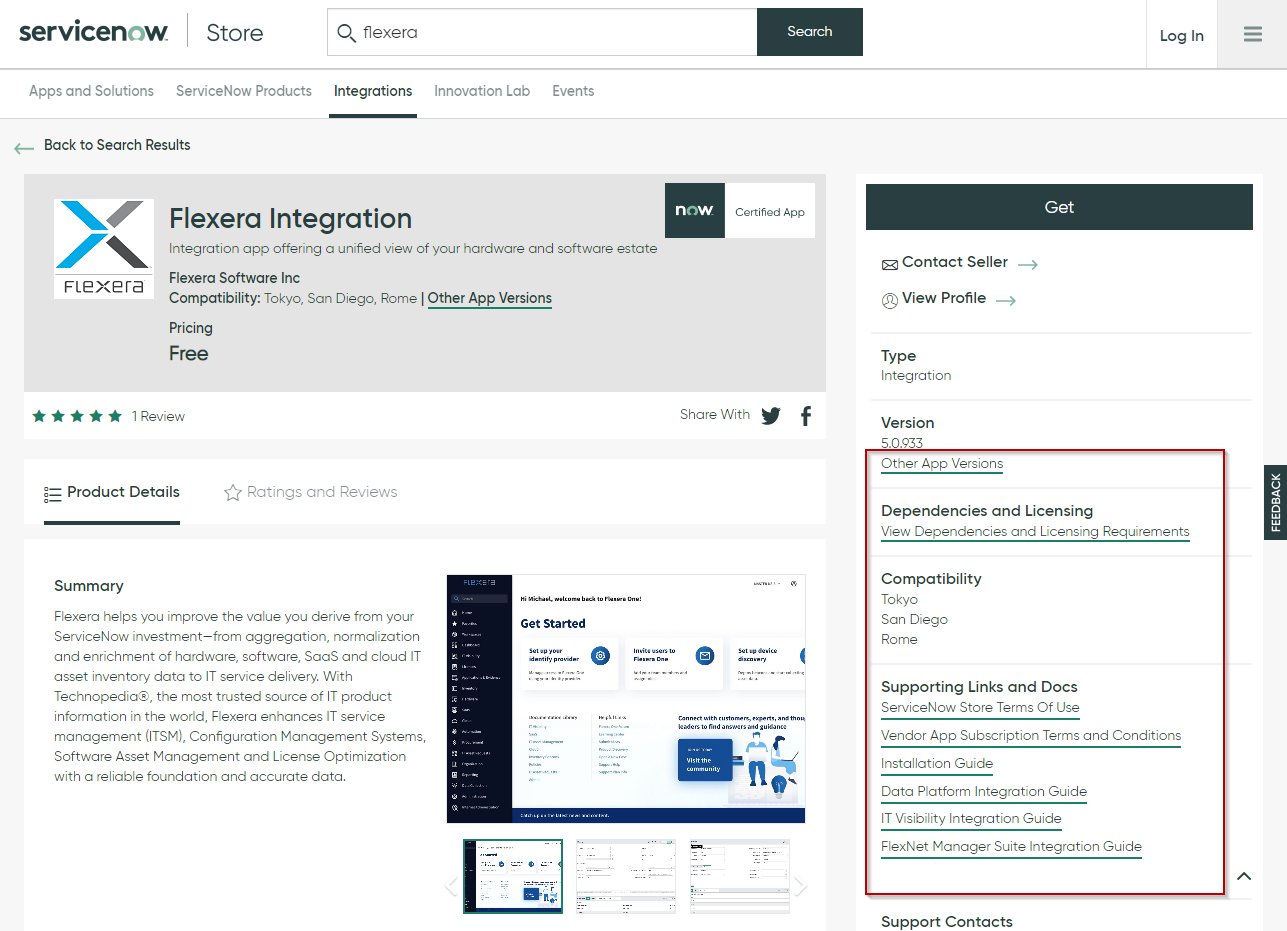Click the version number 5.0.933
1287x931 pixels.
[x=902, y=443]
